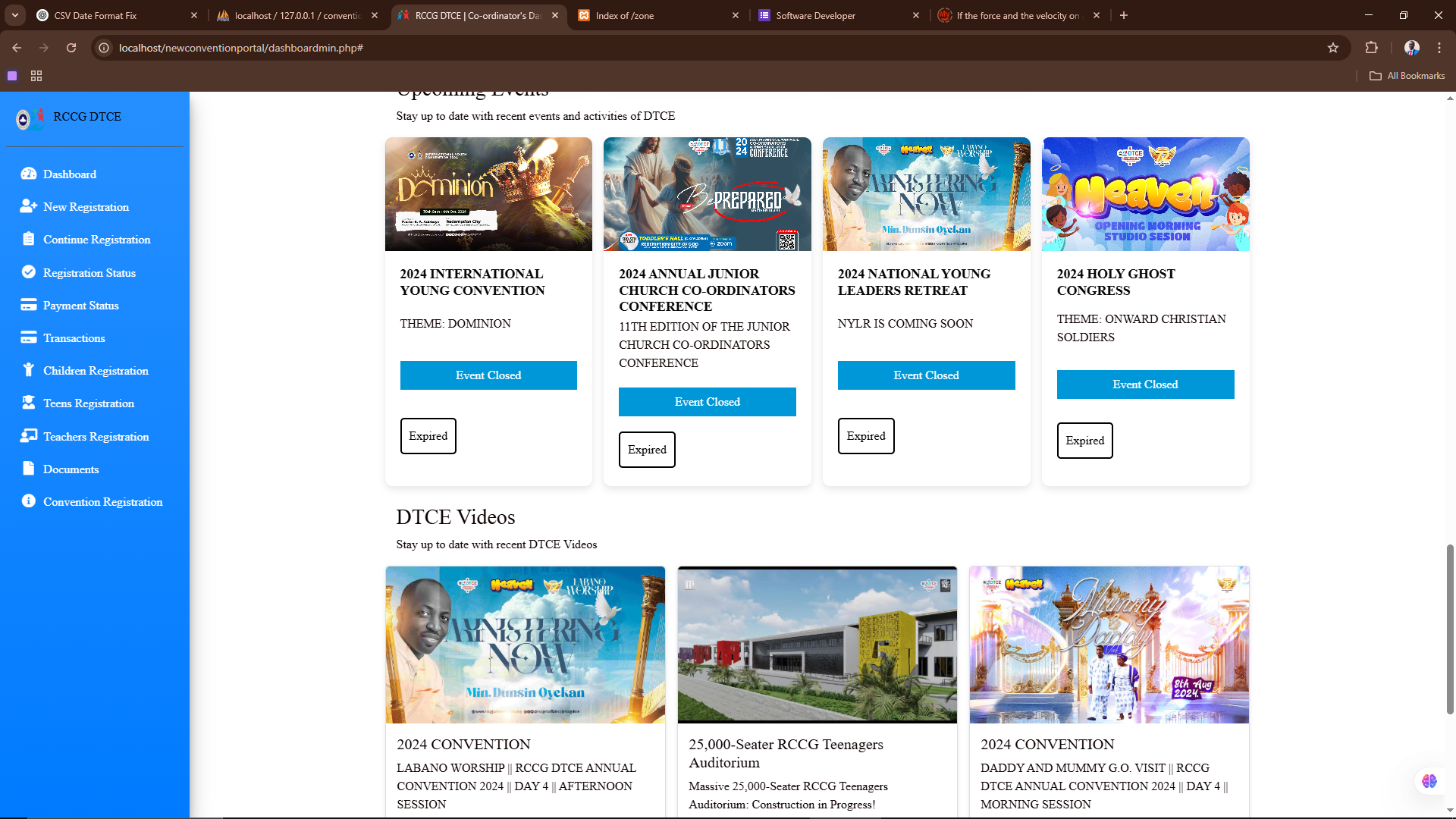Click the DTCE Videos heading

click(x=455, y=517)
